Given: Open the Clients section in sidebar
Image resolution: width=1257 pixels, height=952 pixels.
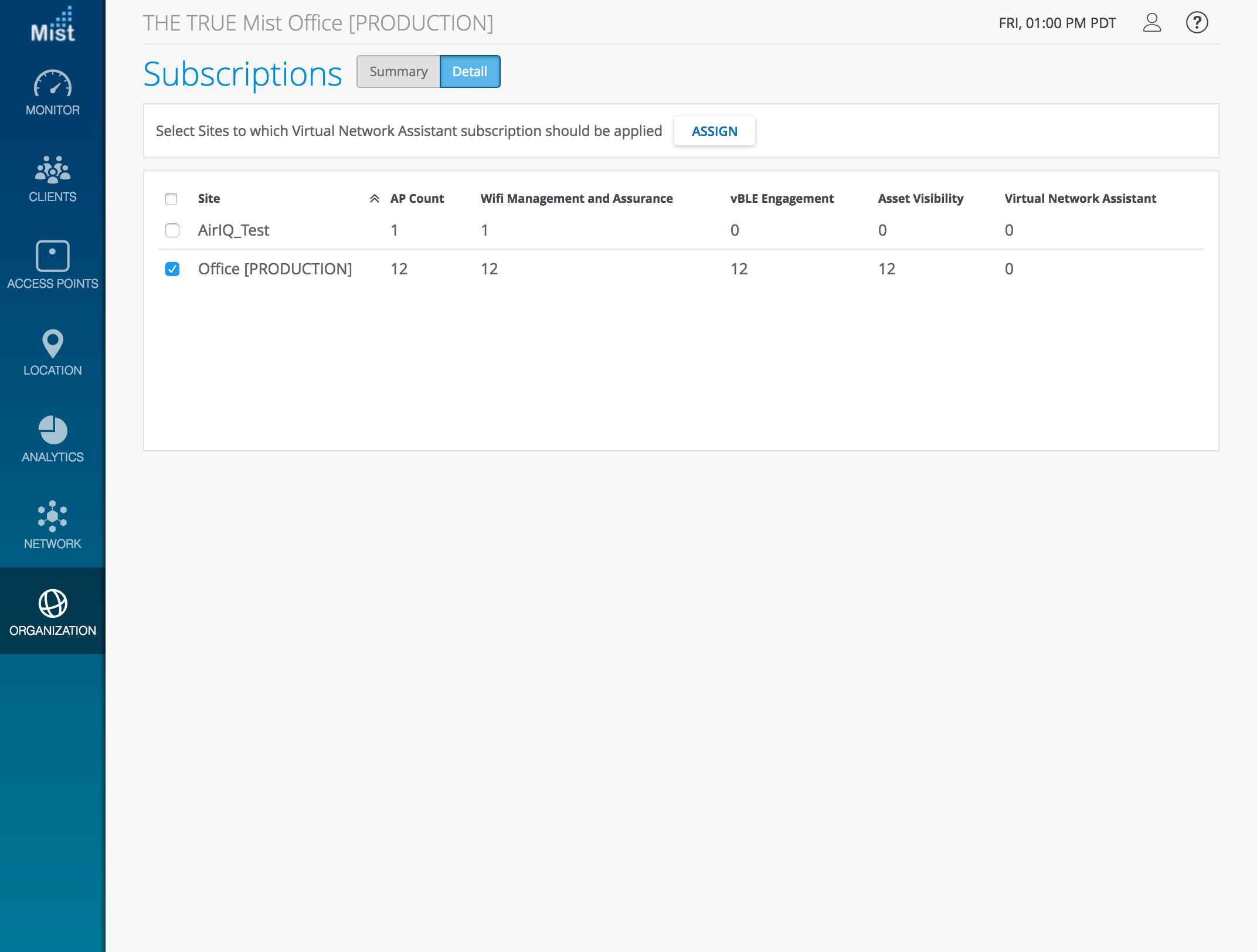Looking at the screenshot, I should click(53, 179).
